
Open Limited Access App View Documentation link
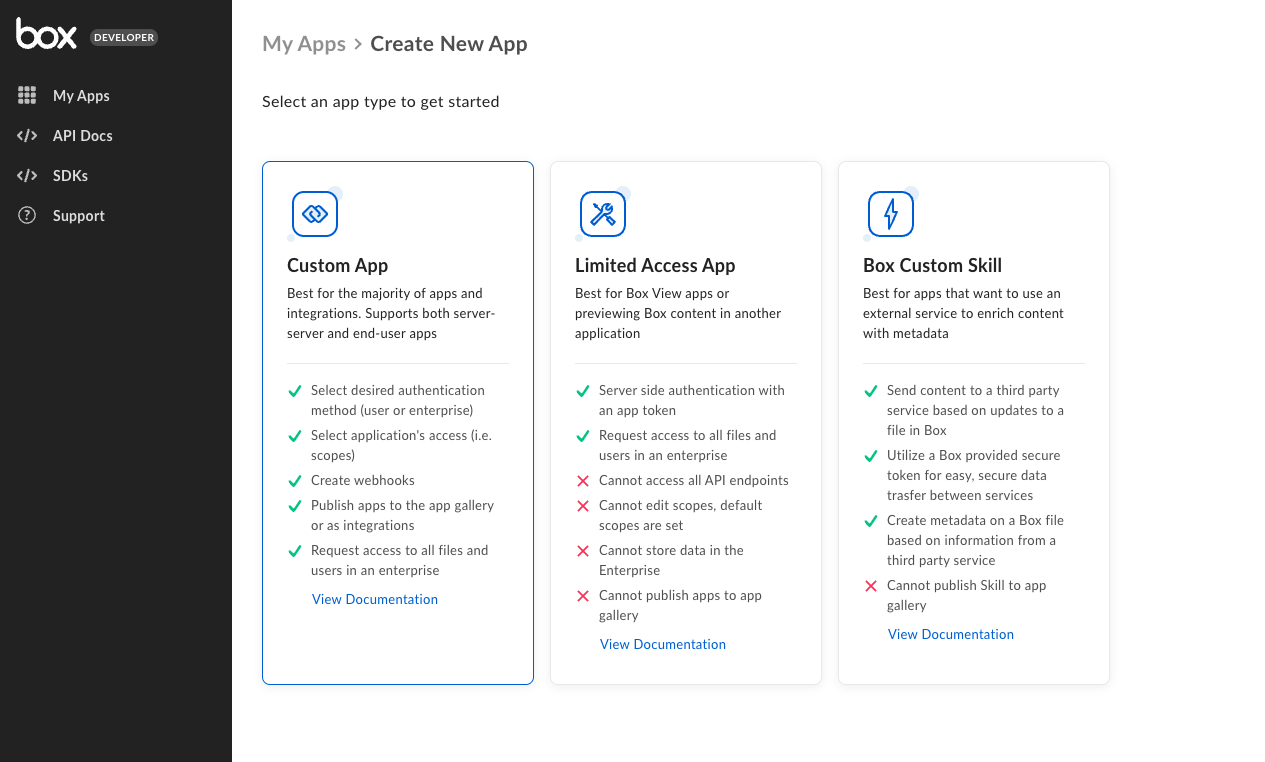click(x=663, y=644)
